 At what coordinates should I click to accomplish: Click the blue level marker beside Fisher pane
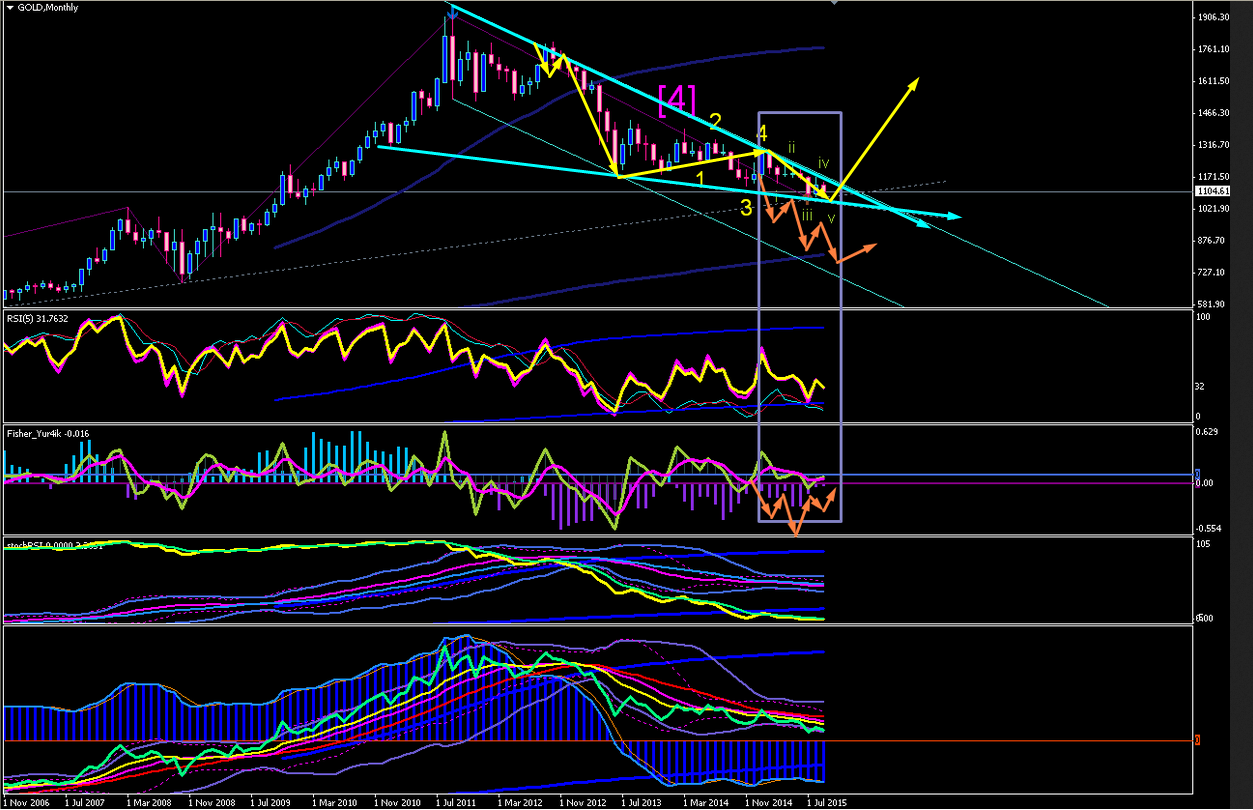coord(1199,474)
